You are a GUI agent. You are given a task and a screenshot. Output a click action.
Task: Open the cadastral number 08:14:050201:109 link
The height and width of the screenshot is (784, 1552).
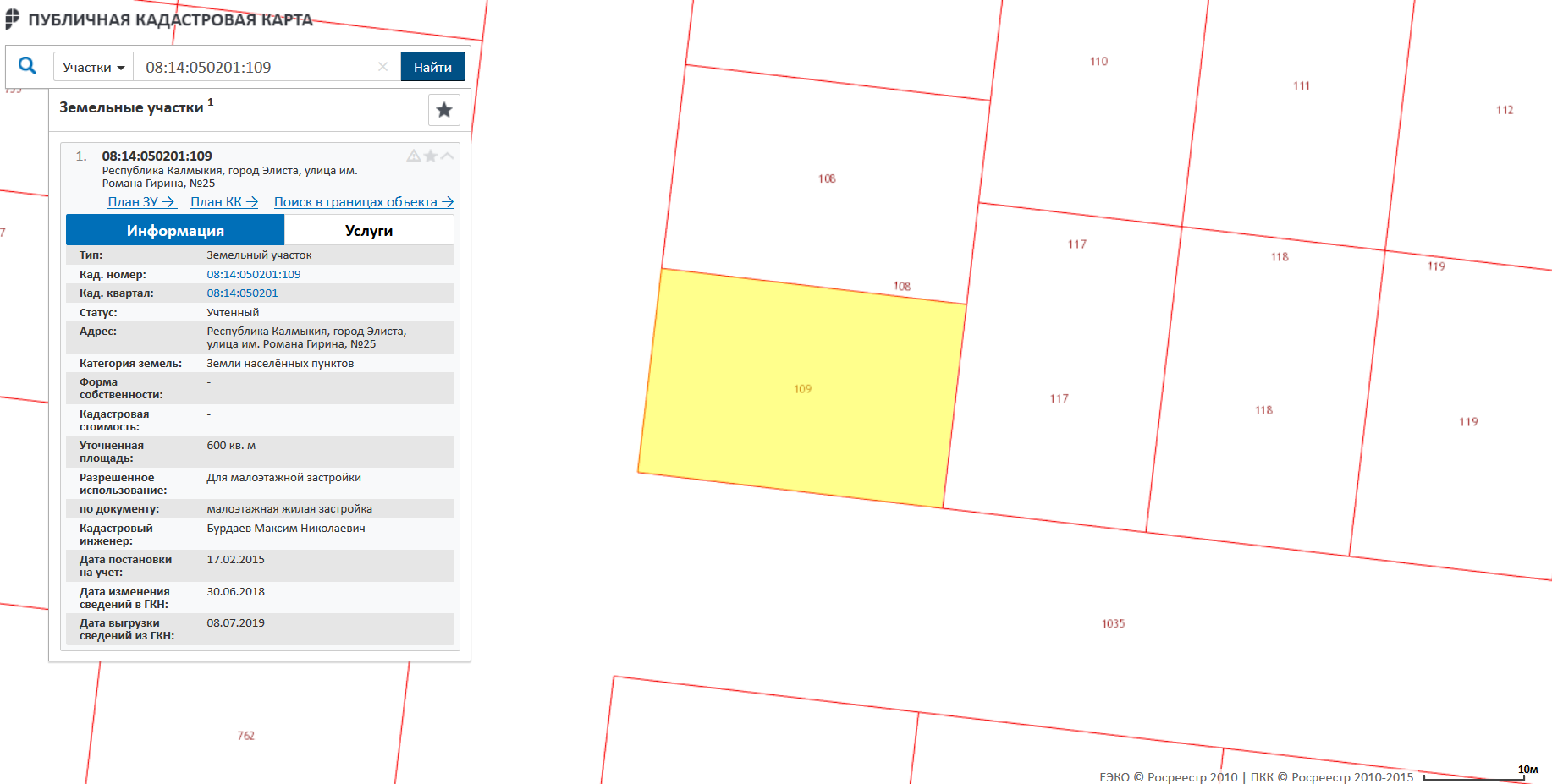pos(254,274)
